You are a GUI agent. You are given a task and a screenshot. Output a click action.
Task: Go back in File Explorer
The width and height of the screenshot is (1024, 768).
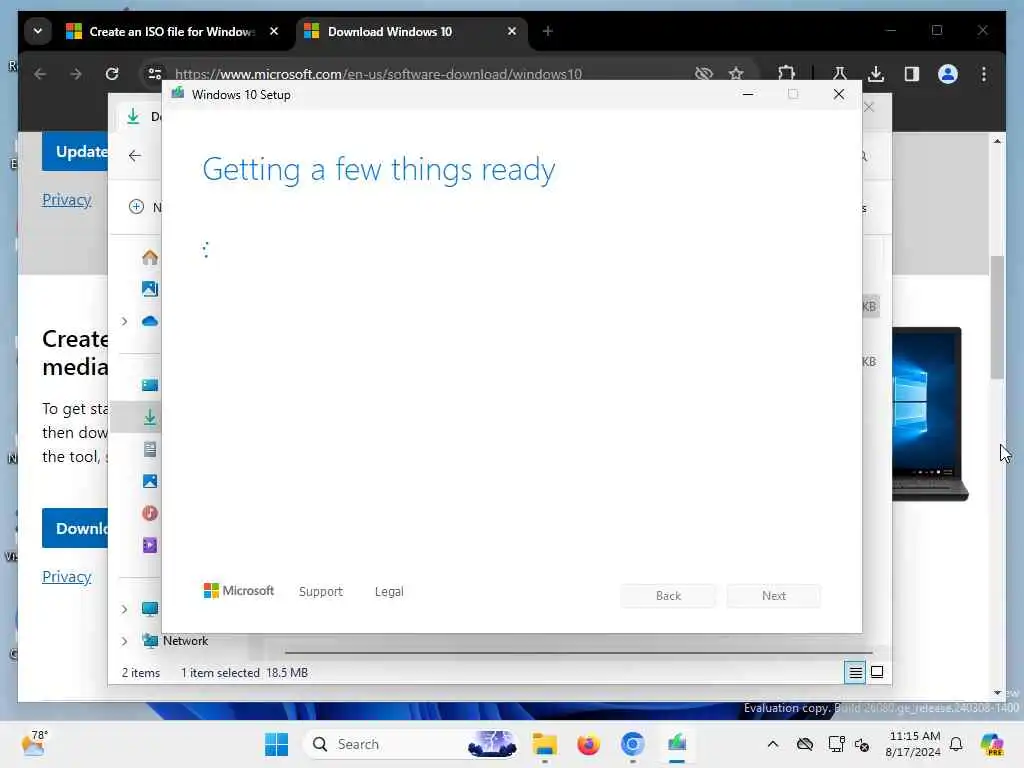(135, 155)
